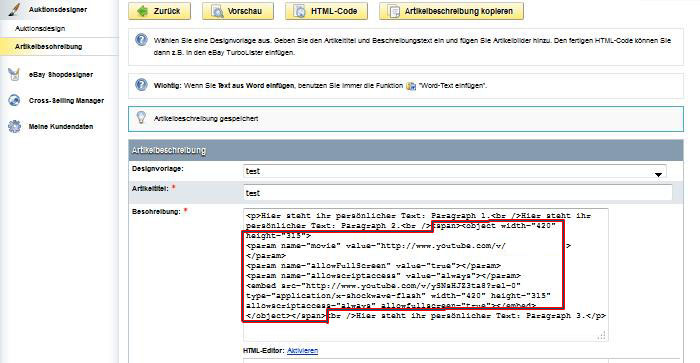Click the 'HTML-Editor:' label
This screenshot has height=363, width=700.
(x=263, y=351)
